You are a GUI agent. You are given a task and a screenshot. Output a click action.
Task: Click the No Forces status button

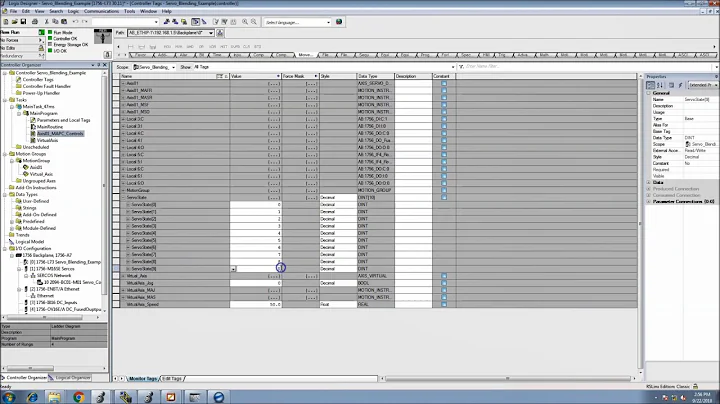coord(22,40)
